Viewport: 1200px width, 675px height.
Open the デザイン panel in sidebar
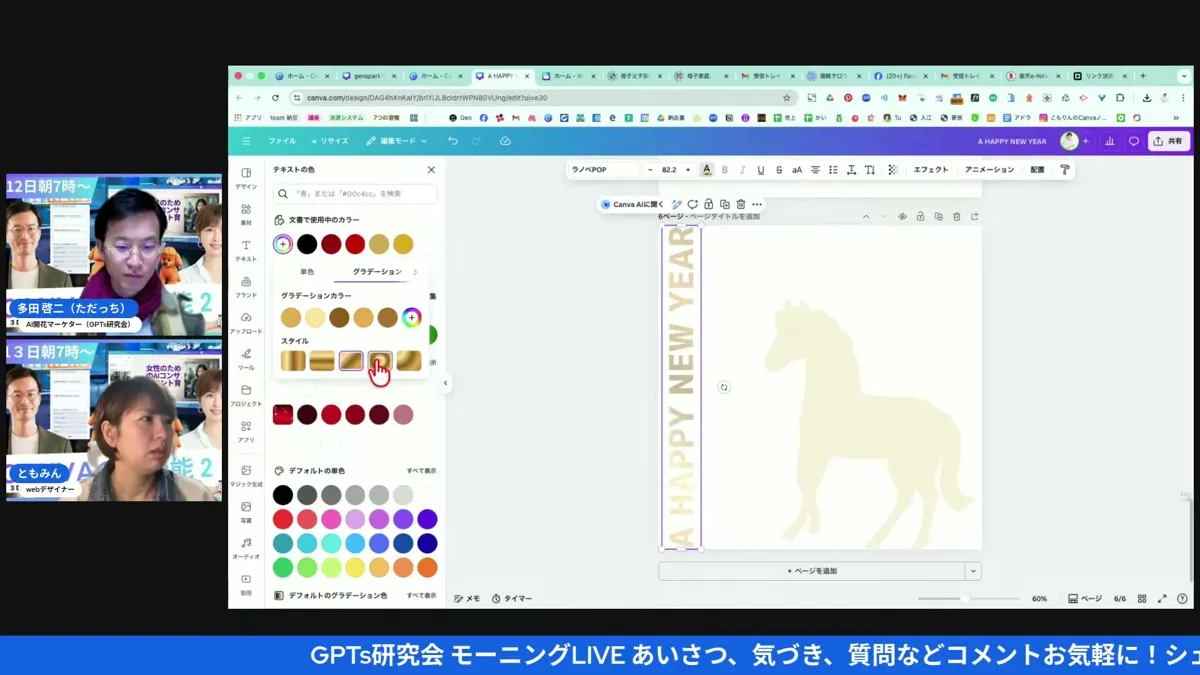click(x=246, y=178)
